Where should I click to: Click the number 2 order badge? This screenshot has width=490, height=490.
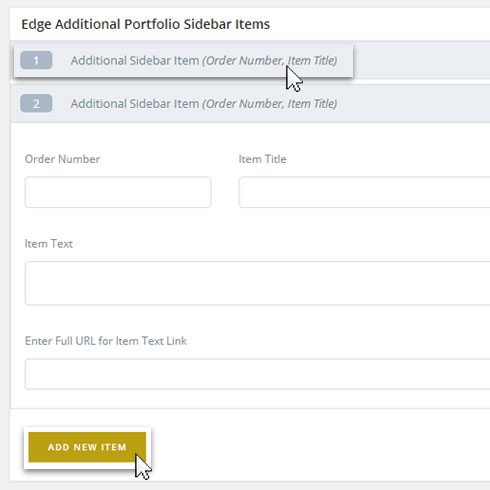[x=36, y=104]
